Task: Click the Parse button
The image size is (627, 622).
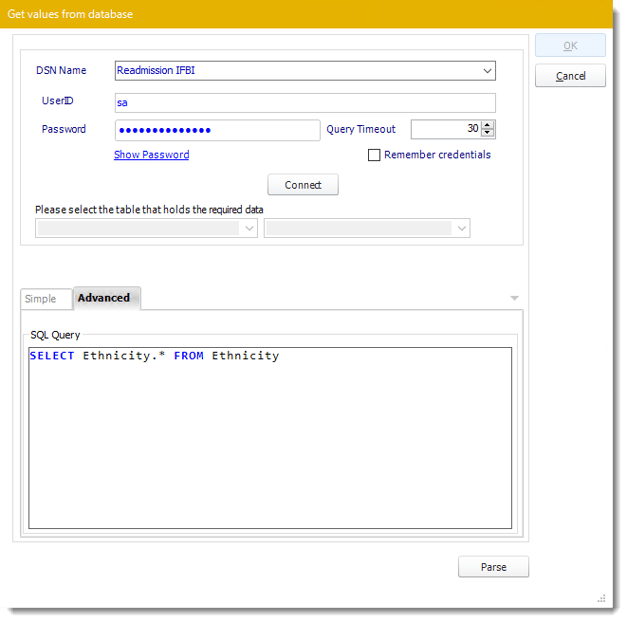Action: pyautogui.click(x=493, y=567)
